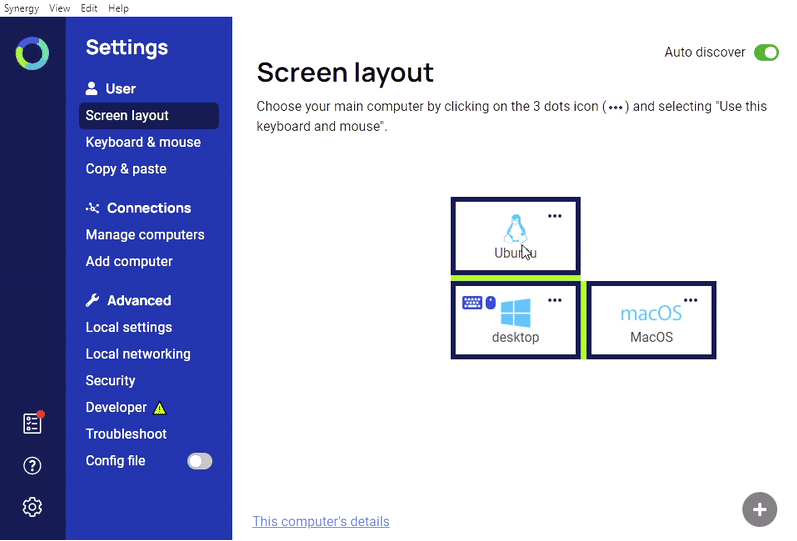The width and height of the screenshot is (797, 541).
Task: Click the Windows logo on desktop tile
Action: click(515, 313)
